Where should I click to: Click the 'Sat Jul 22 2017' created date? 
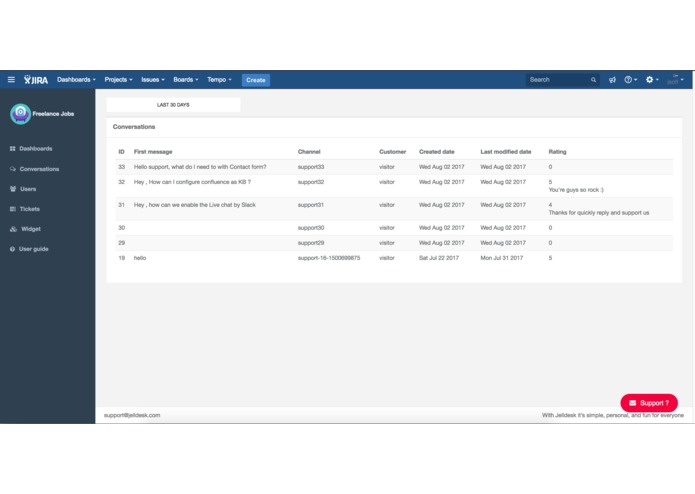439,258
